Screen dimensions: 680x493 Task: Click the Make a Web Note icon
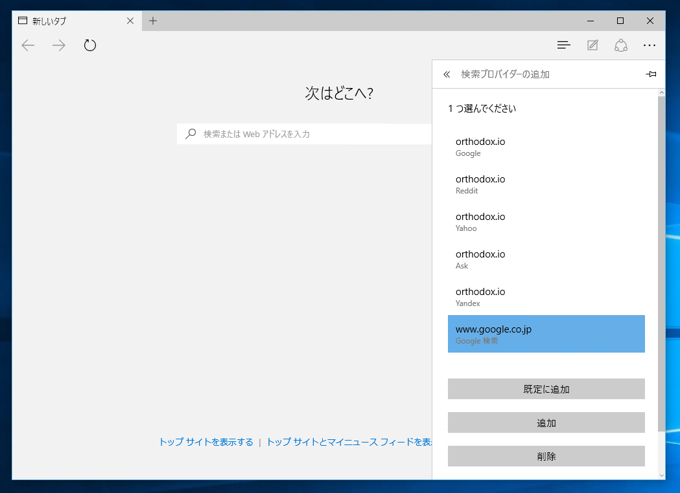[592, 45]
